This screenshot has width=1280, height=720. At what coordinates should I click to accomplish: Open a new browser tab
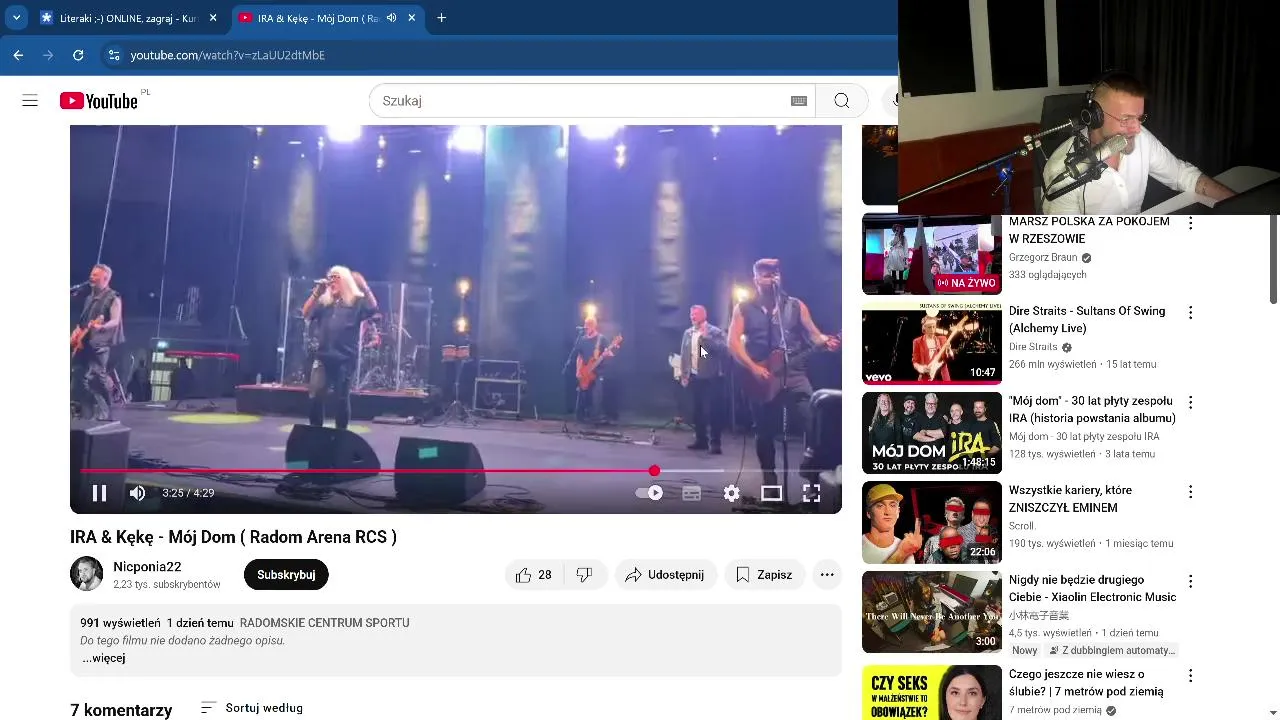pyautogui.click(x=441, y=18)
